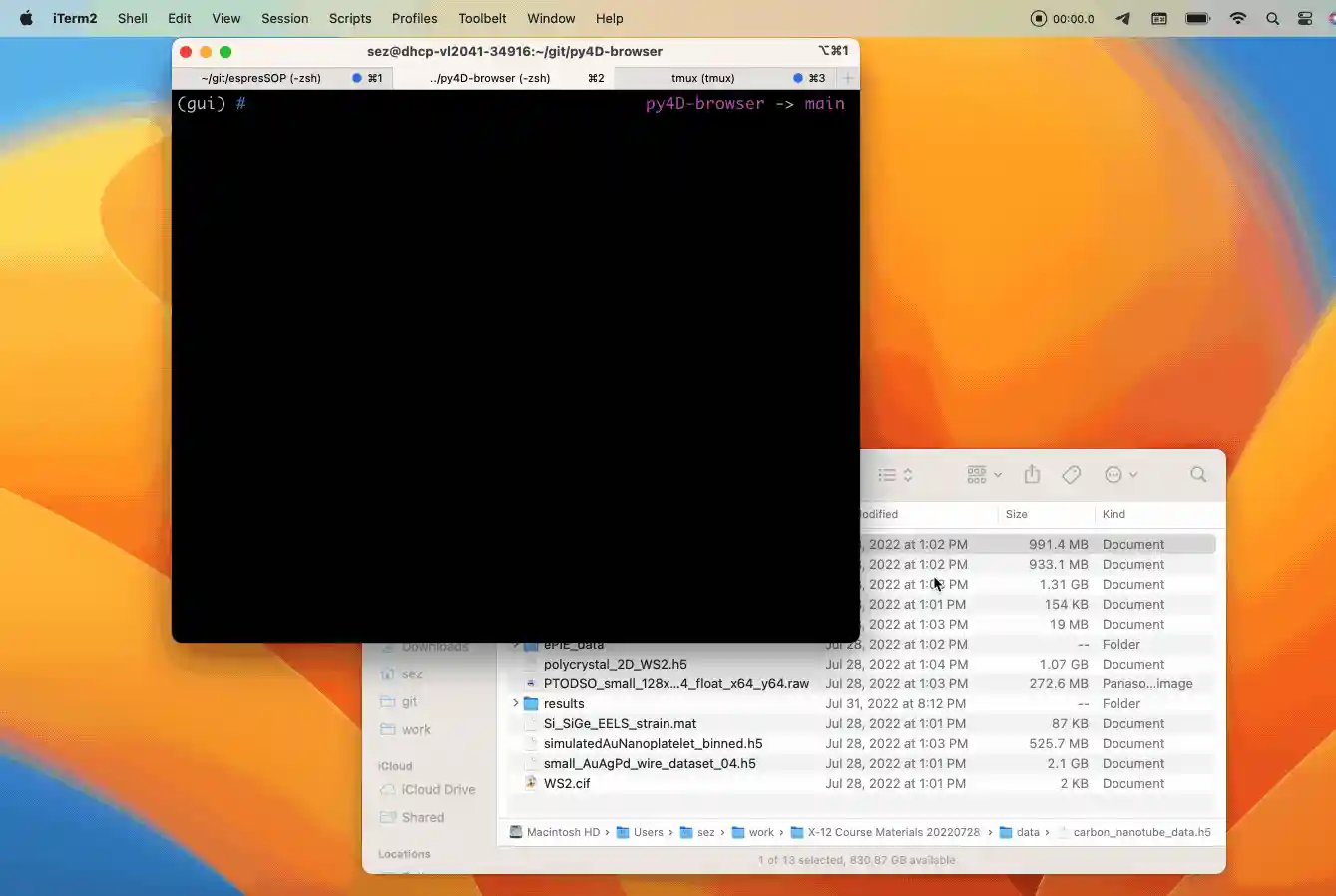Toggle Finder list view switcher
The image size is (1336, 896).
895,475
